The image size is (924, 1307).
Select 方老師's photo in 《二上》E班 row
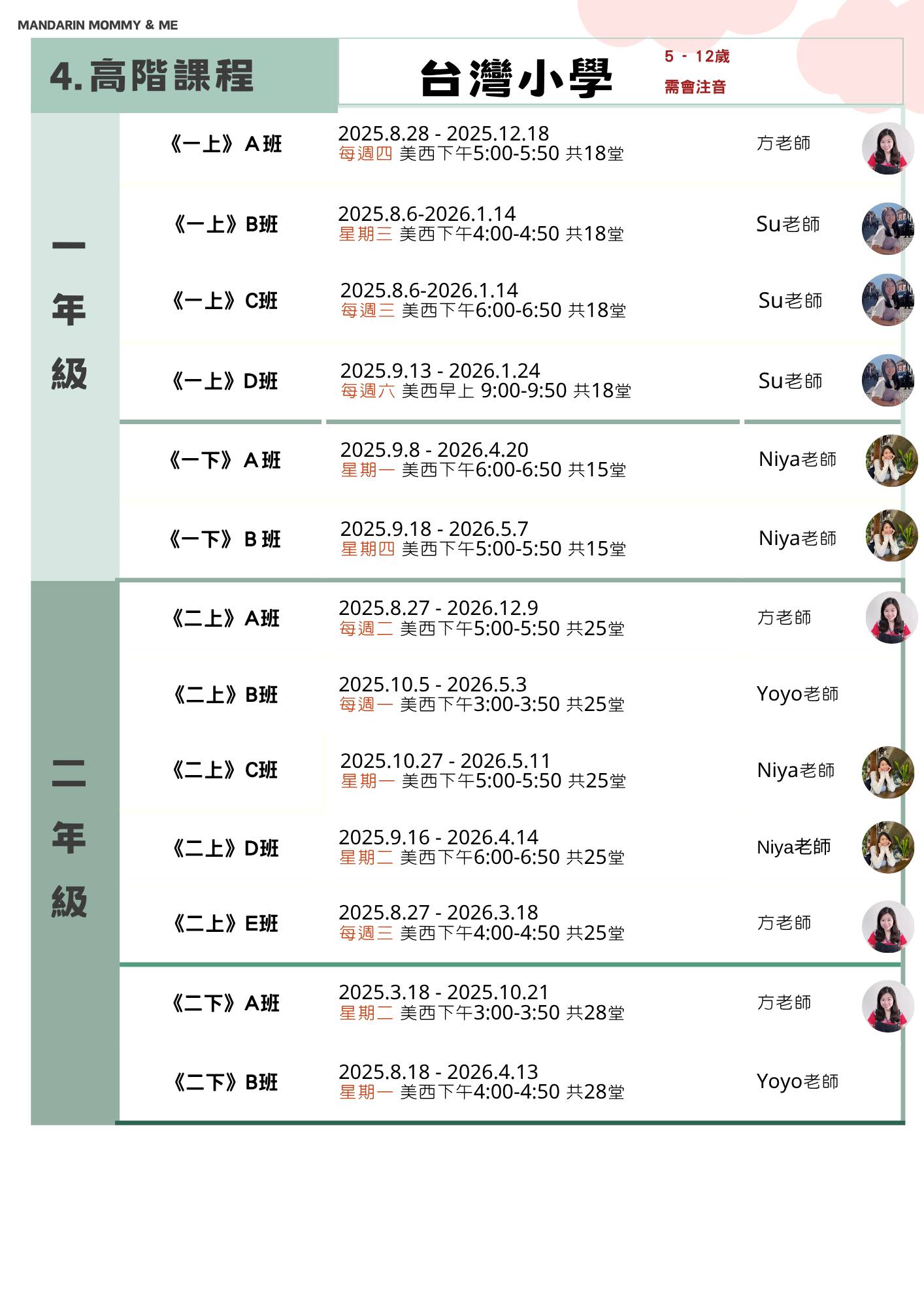click(x=887, y=926)
